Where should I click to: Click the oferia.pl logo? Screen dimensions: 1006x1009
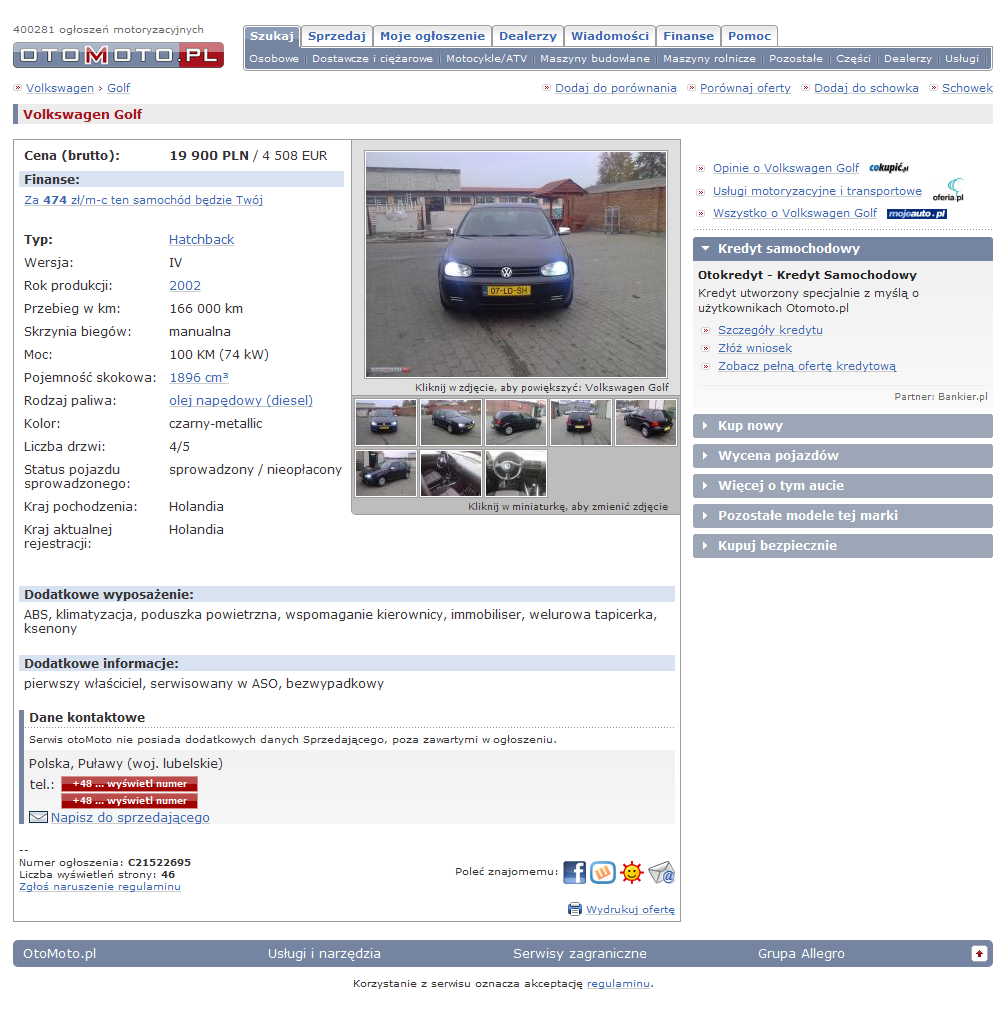948,190
